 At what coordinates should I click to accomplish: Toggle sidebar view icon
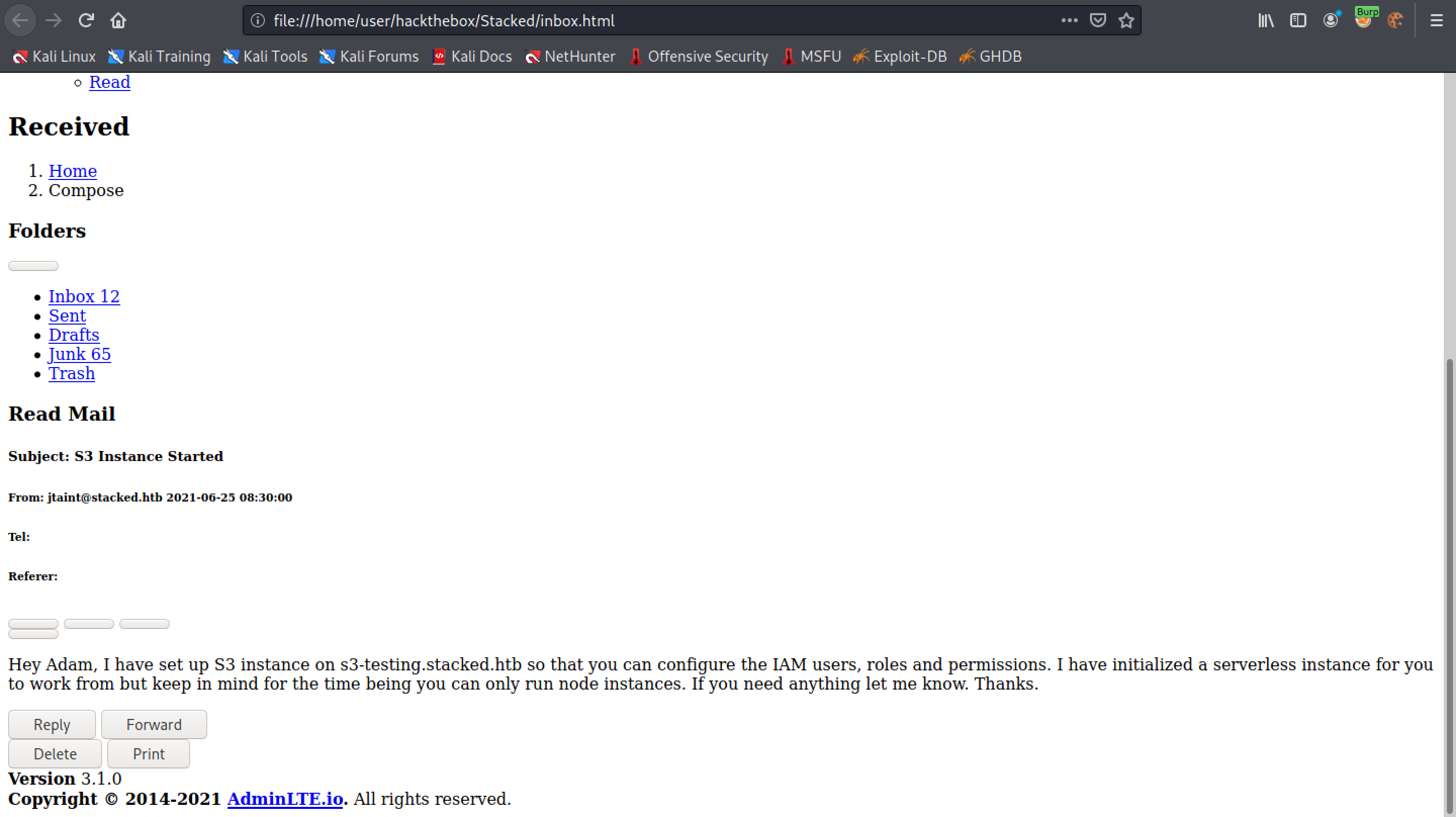[x=1298, y=21]
